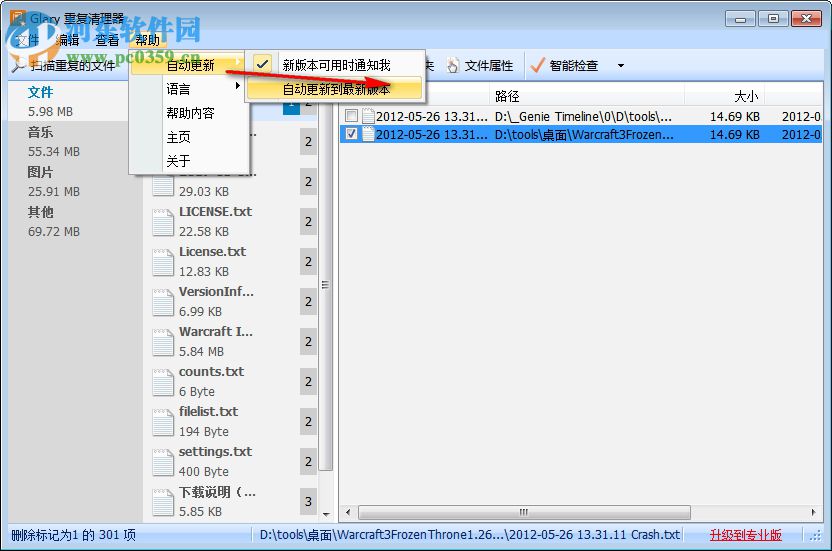Click the horizontal scrollbar thumb
Screen dimensions: 832x551
coord(524,512)
